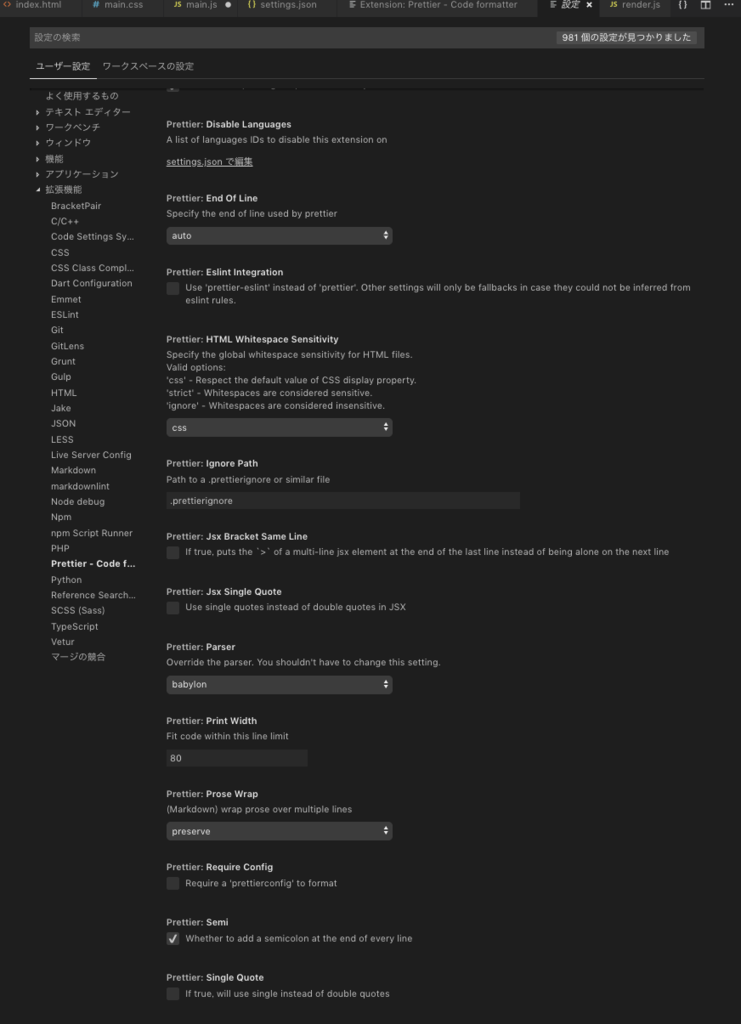Switch to the ワークスペースの設定 tab
This screenshot has height=1024, width=741.
(146, 66)
